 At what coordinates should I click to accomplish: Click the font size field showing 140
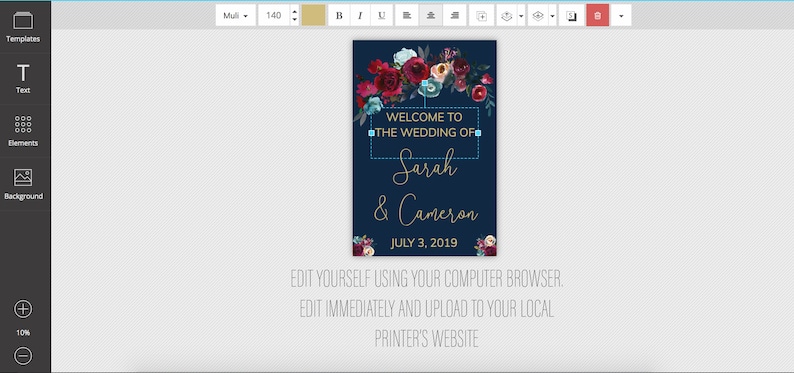(273, 16)
